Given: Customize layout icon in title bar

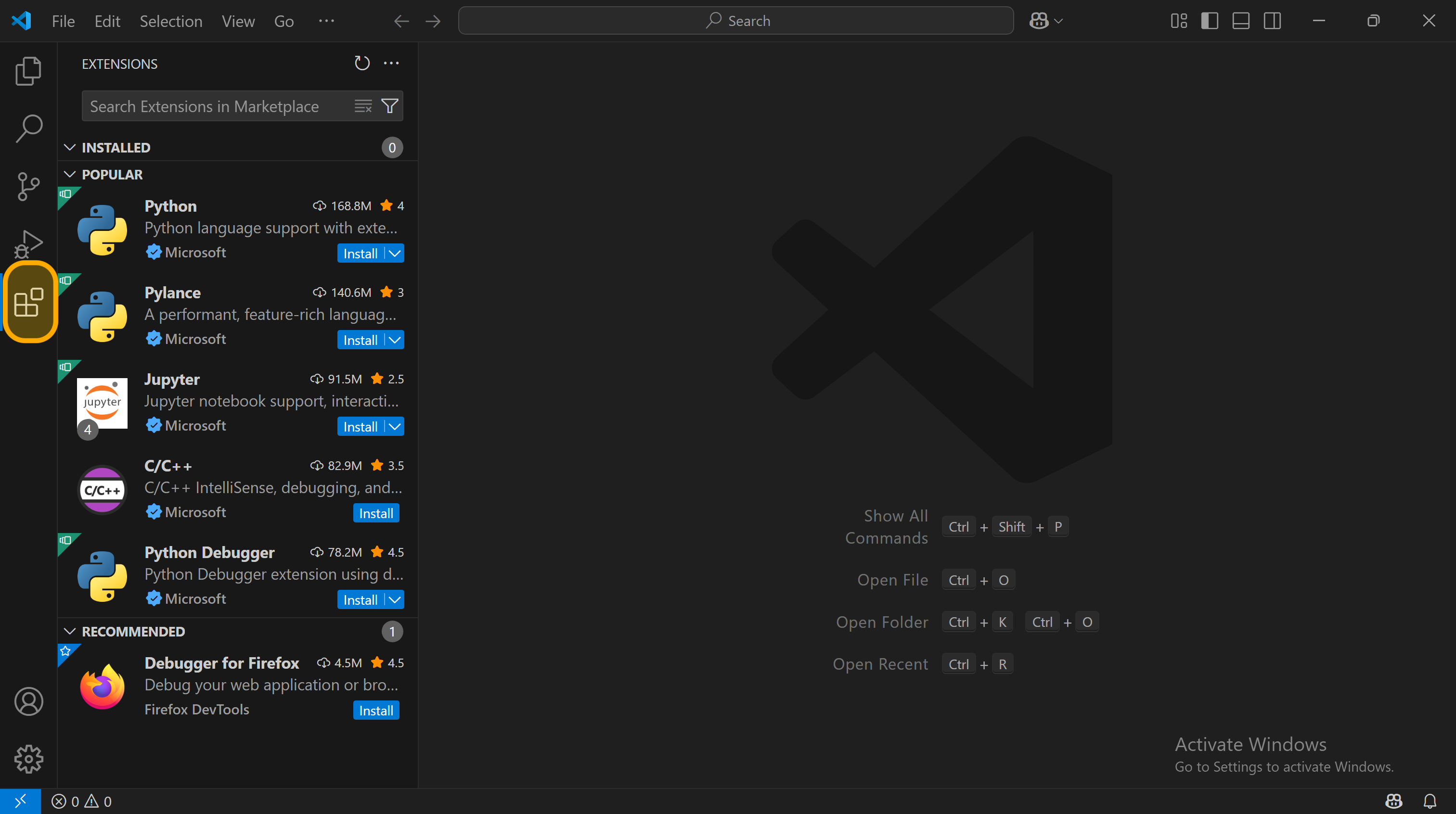Looking at the screenshot, I should point(1178,21).
